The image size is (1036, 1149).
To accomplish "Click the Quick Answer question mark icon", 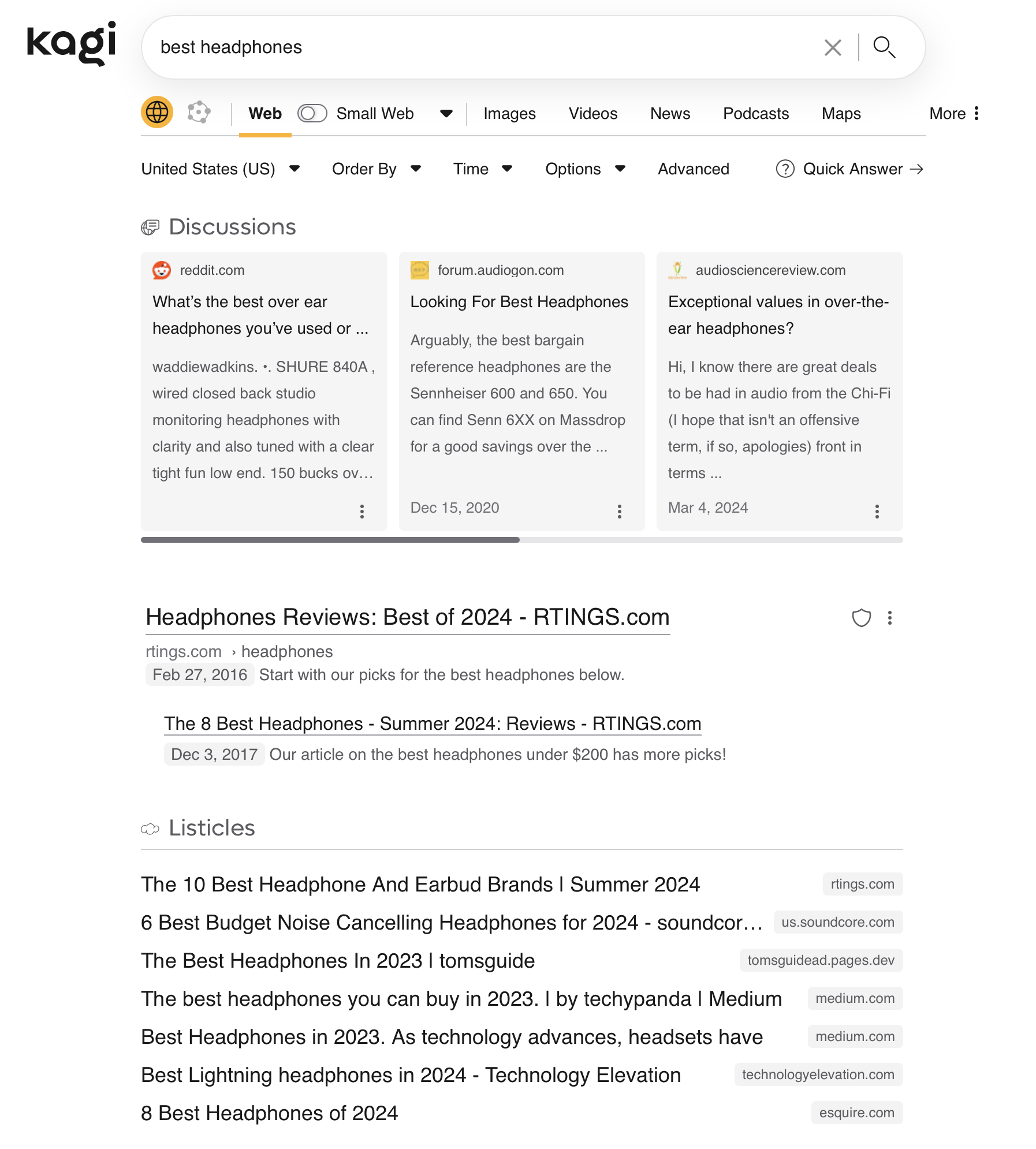I will point(785,169).
